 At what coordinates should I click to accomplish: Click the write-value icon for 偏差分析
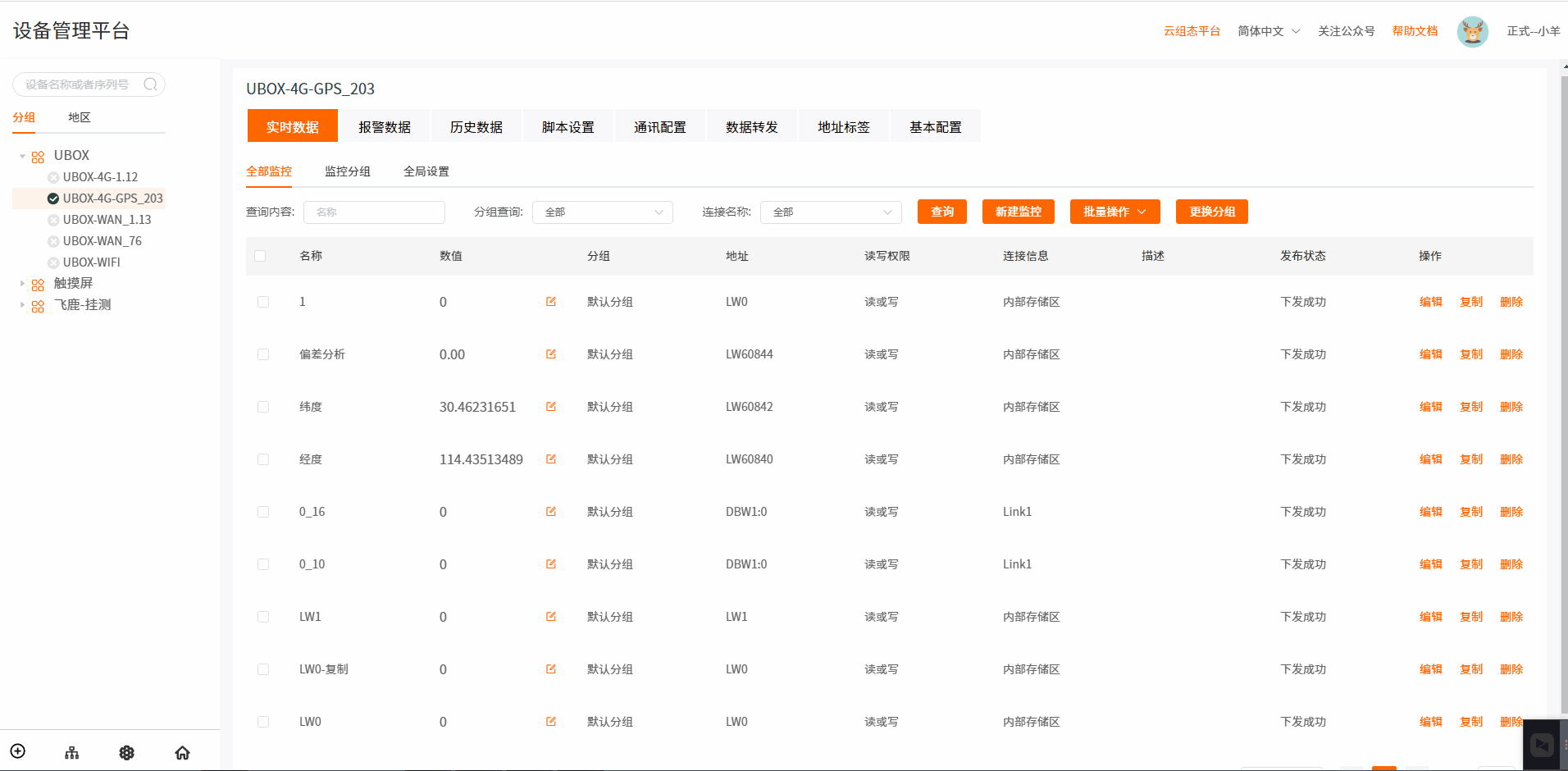[x=551, y=354]
